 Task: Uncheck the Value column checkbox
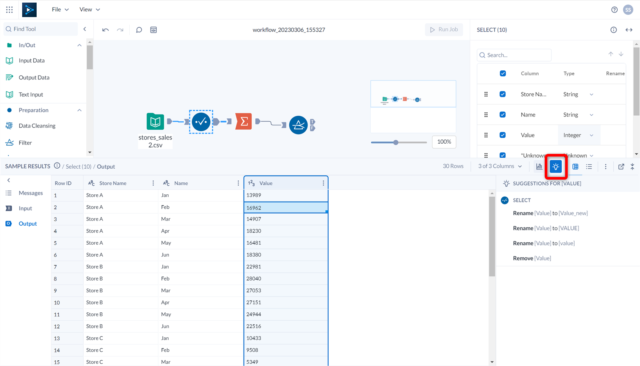503,135
